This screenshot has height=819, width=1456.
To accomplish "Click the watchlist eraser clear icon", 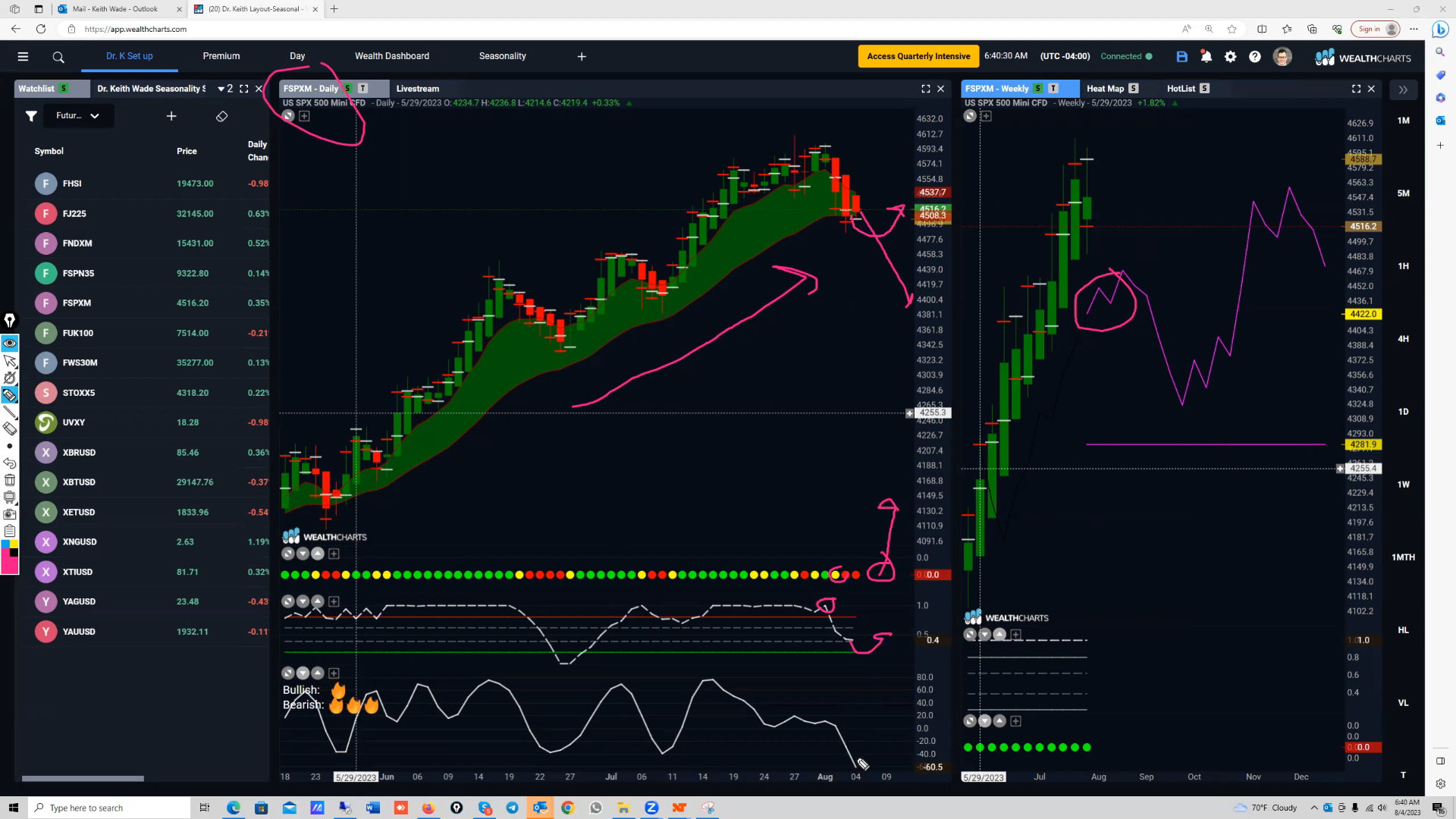I will [x=221, y=116].
